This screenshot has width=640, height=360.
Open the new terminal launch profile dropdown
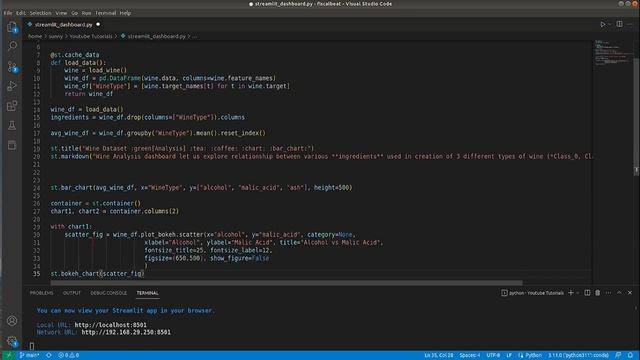click(578, 293)
